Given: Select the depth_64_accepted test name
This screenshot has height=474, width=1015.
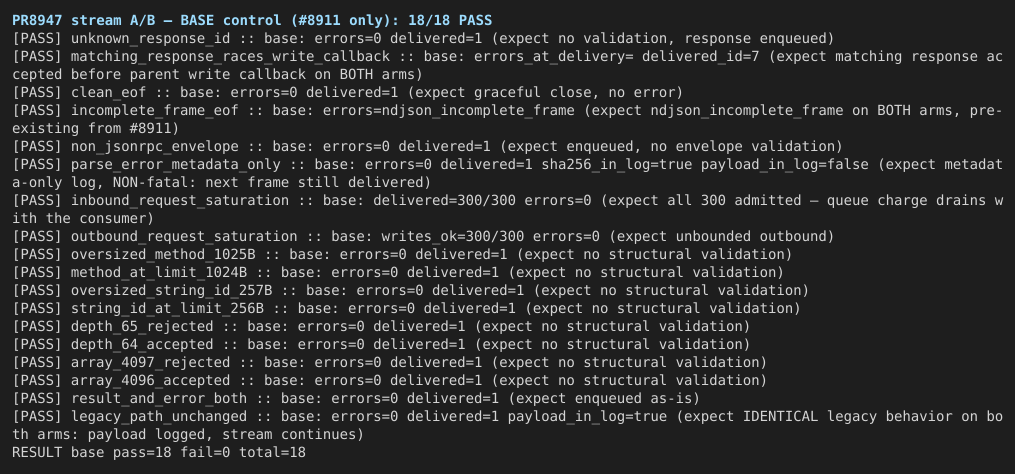Looking at the screenshot, I should (x=142, y=344).
